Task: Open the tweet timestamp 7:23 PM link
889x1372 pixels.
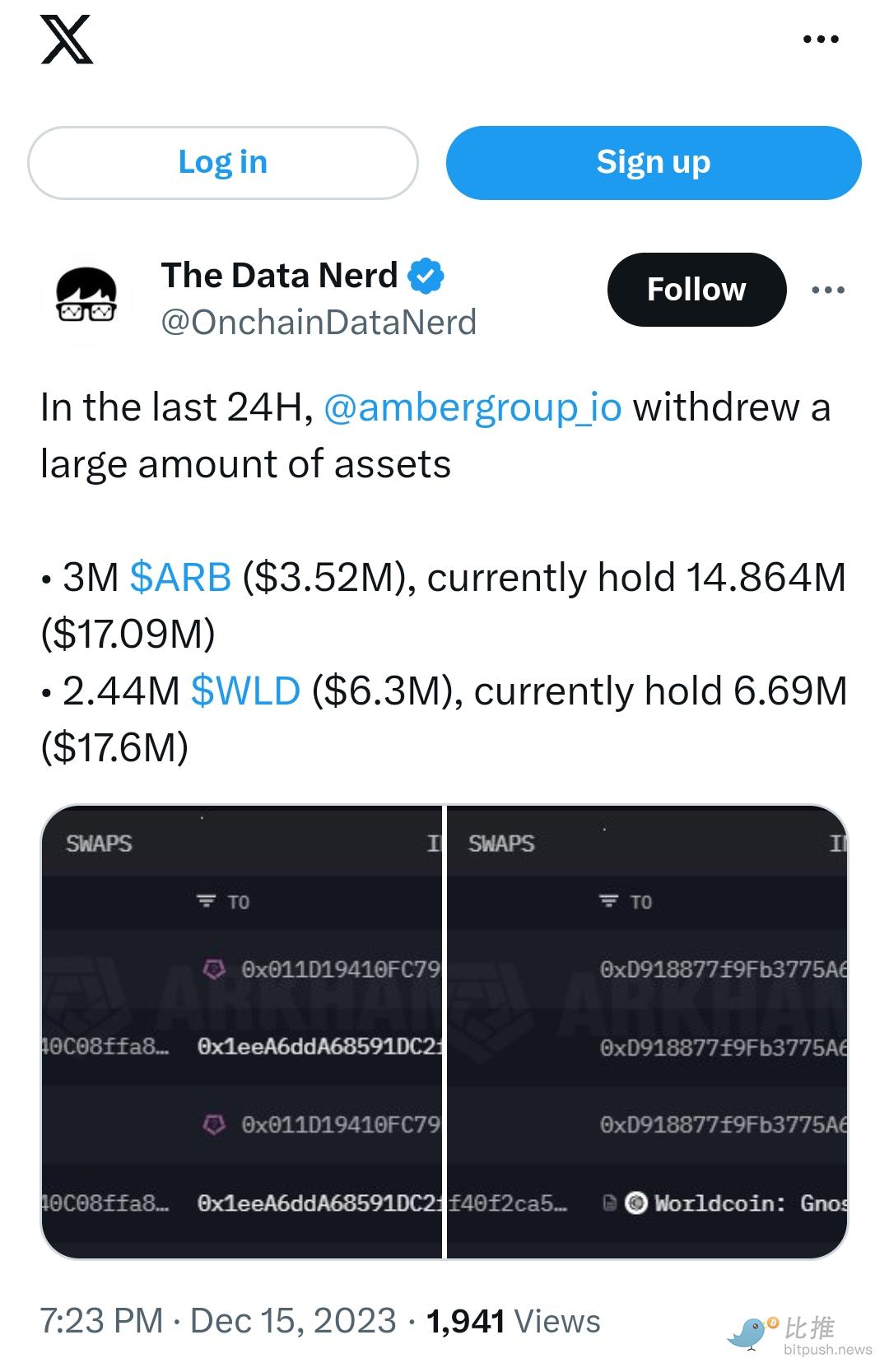Action: 102,1320
